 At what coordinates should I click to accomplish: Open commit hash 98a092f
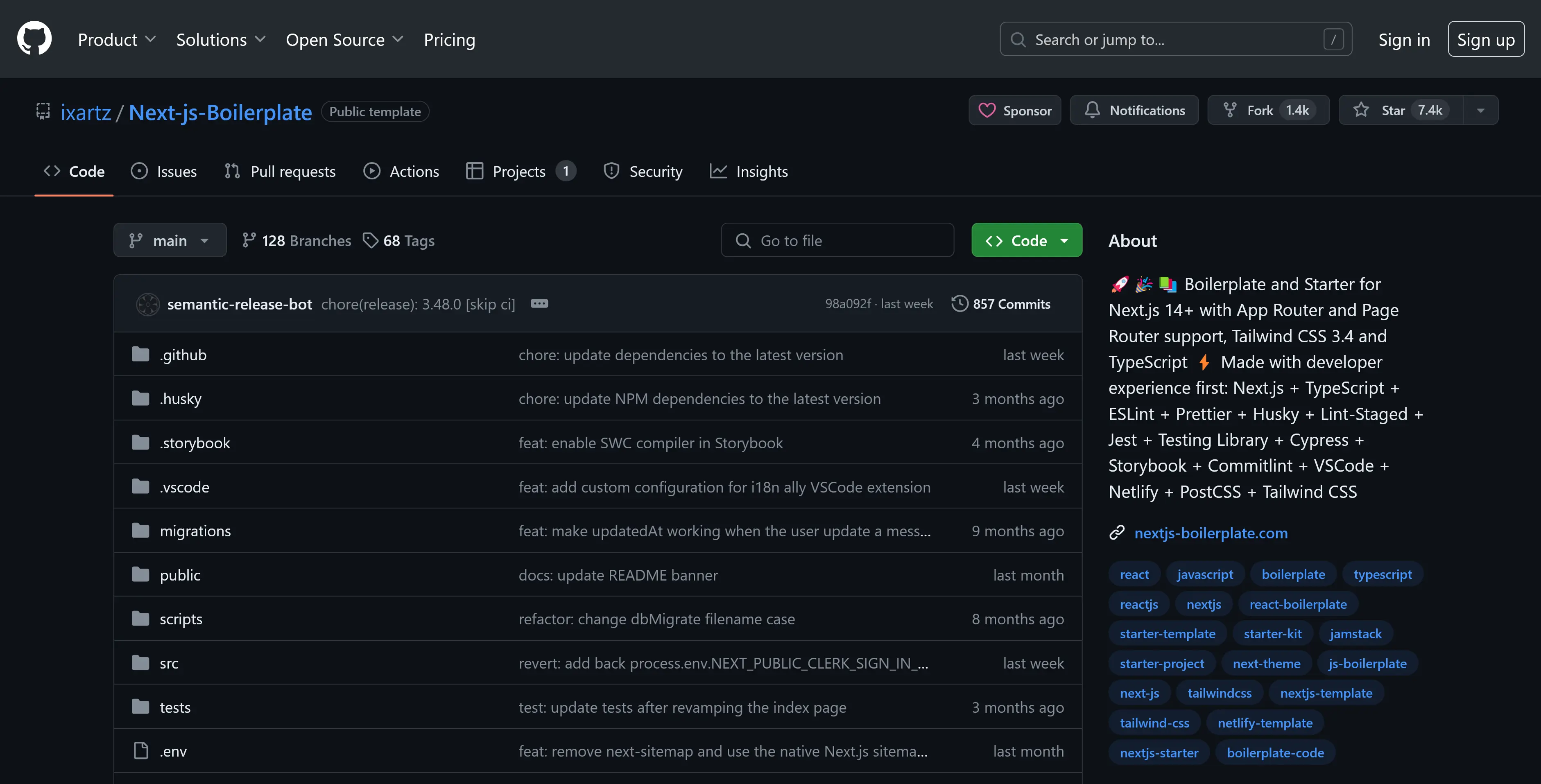coord(848,304)
